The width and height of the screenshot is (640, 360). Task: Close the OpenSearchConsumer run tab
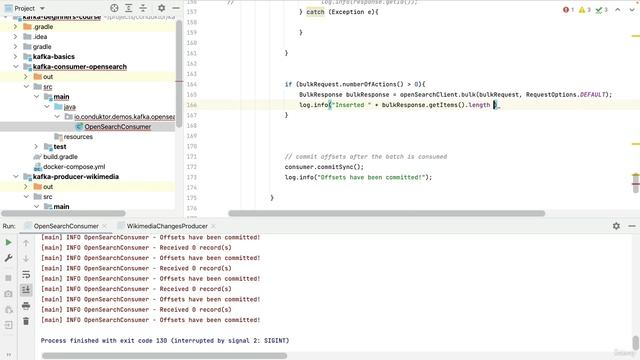104,226
